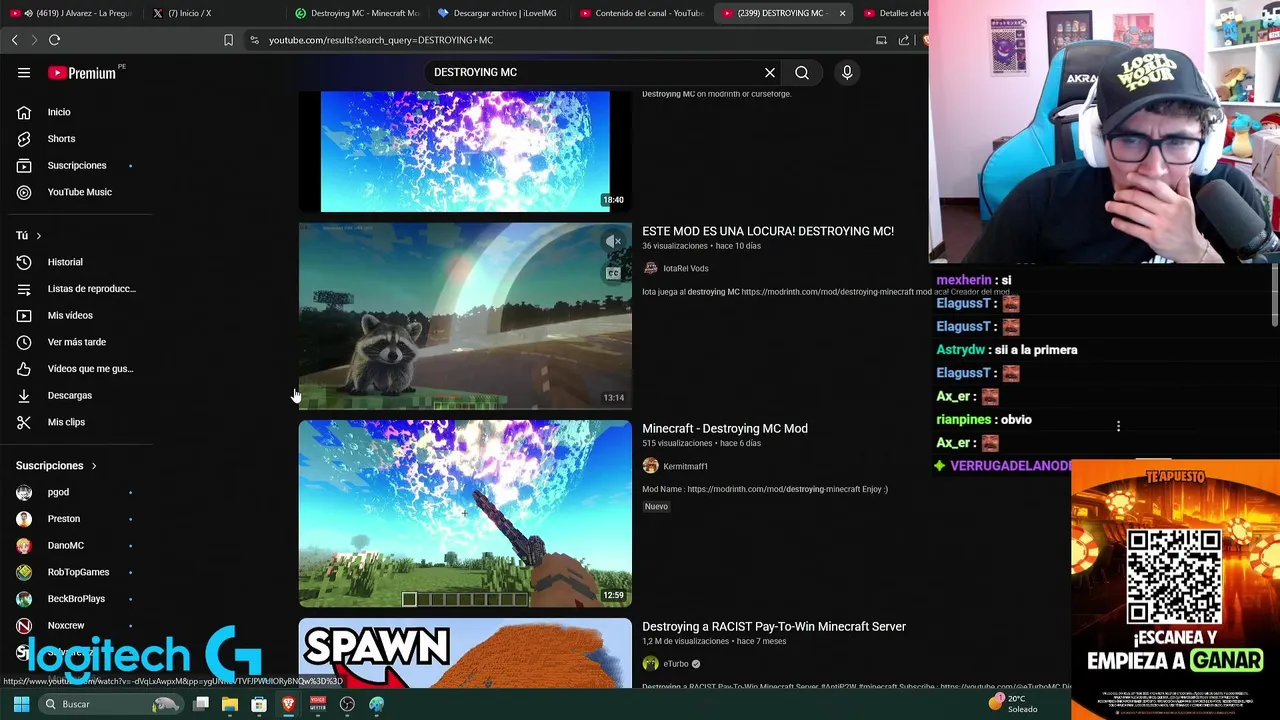Image resolution: width=1280 pixels, height=720 pixels.
Task: Play the SPAWN thumbnail video
Action: [465, 653]
